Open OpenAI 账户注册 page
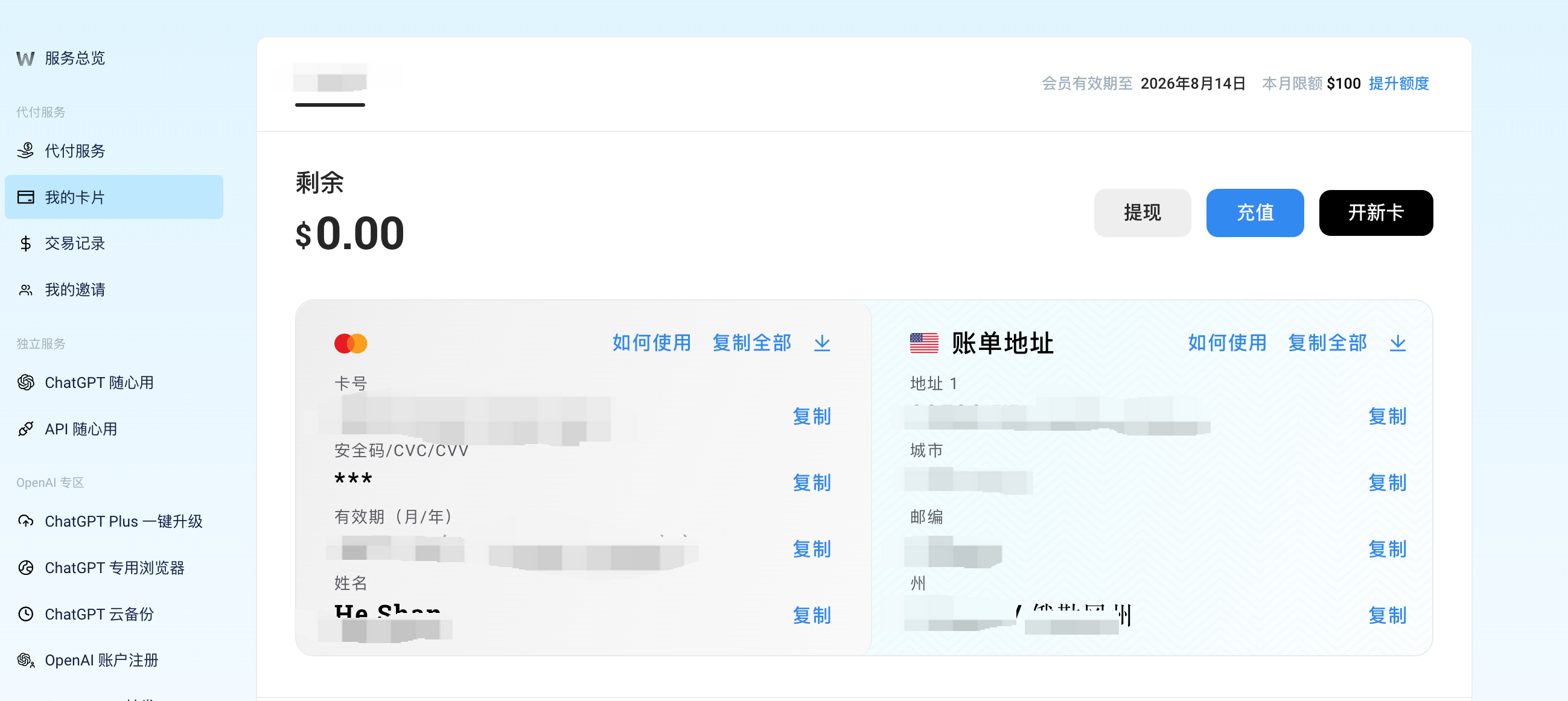The image size is (1568, 701). 101,660
